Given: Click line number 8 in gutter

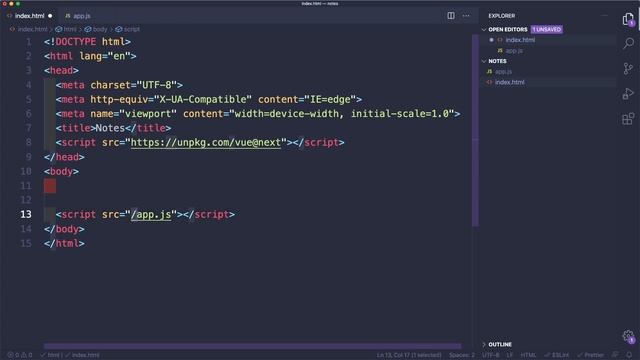Looking at the screenshot, I should (x=29, y=142).
